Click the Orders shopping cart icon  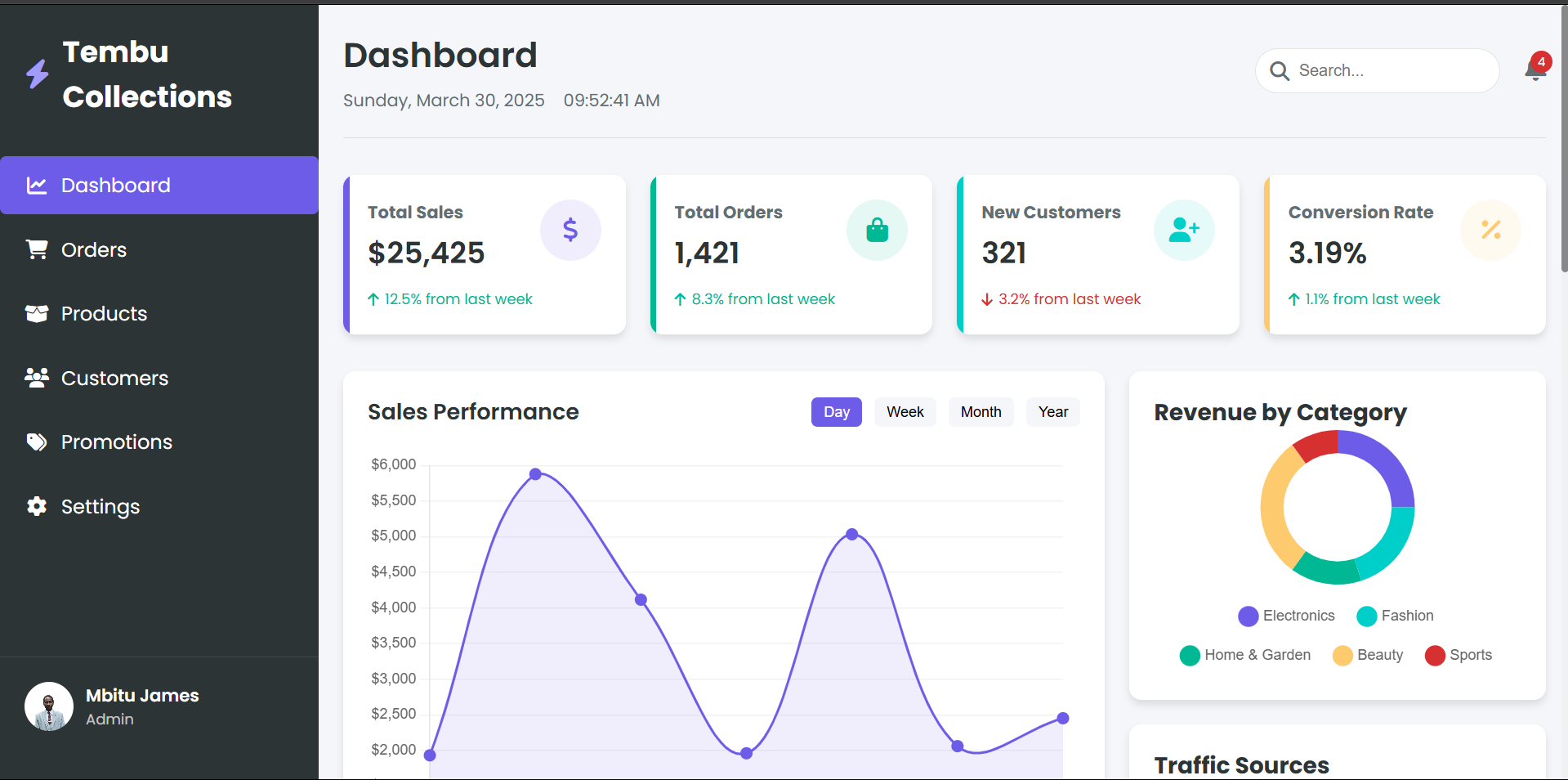[x=37, y=249]
